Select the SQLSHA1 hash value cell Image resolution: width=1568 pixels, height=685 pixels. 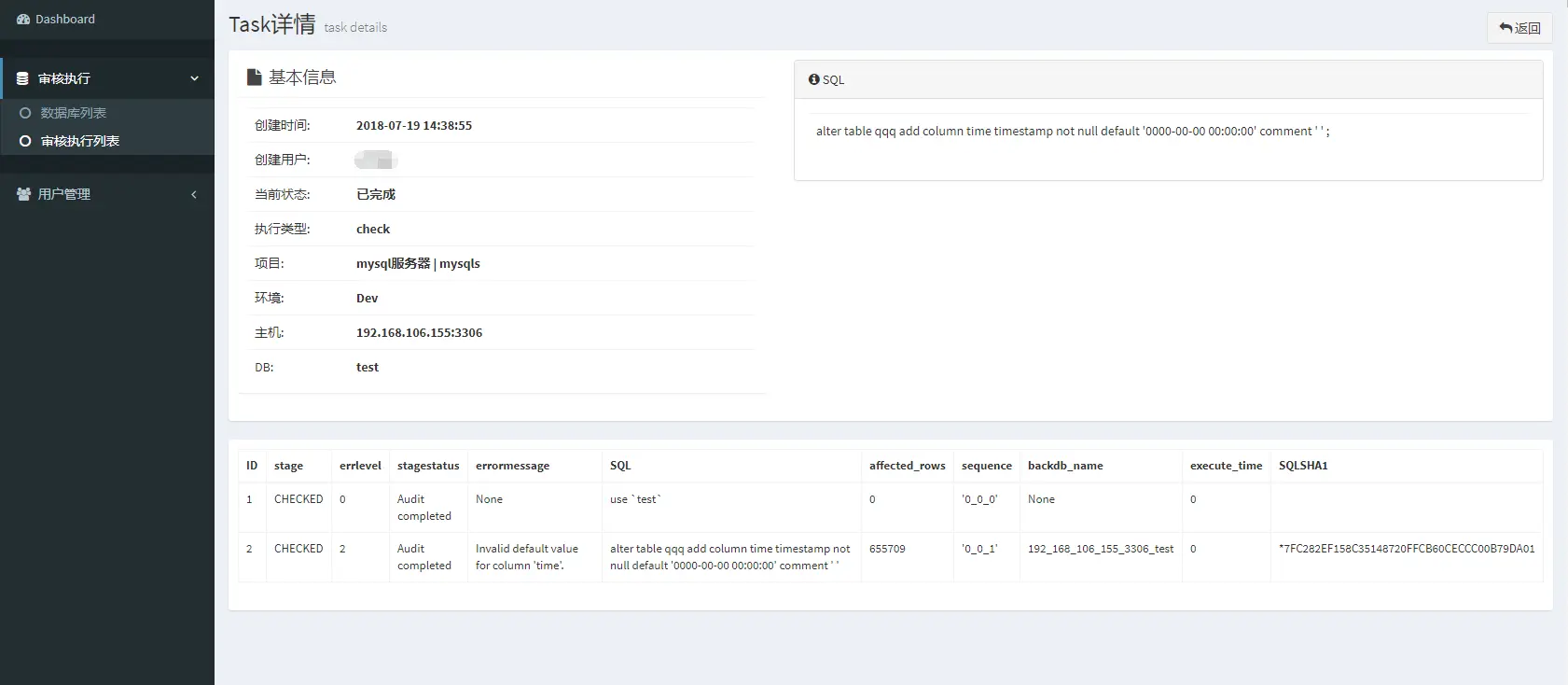(1406, 549)
